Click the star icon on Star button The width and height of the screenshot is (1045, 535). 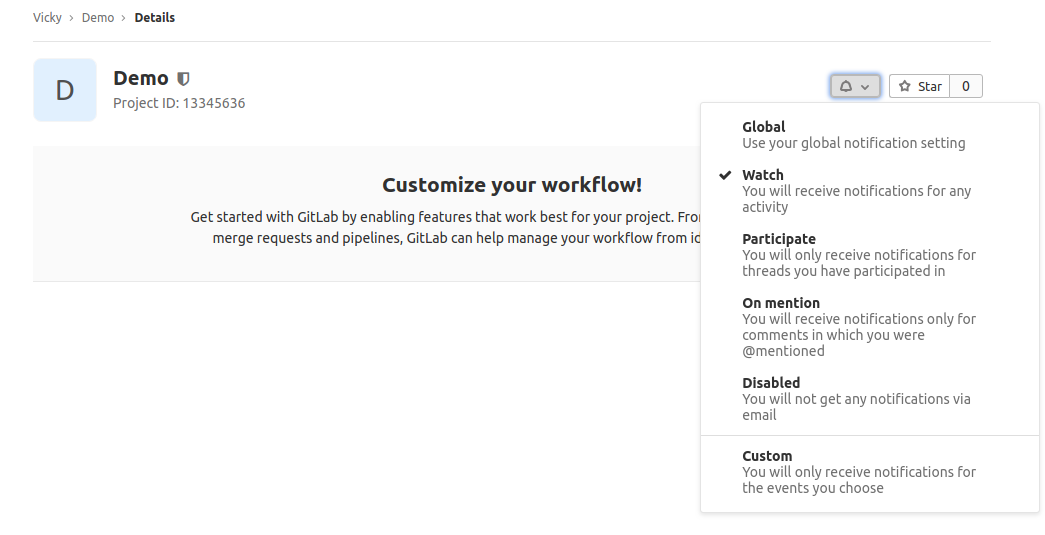pyautogui.click(x=905, y=87)
